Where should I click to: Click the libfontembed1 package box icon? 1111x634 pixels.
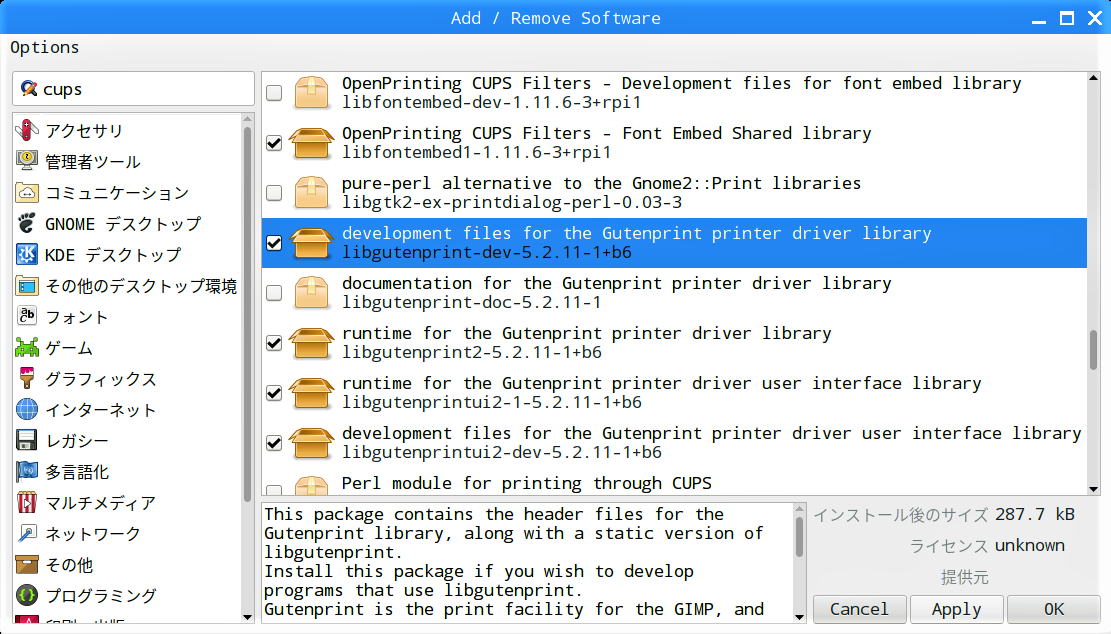click(312, 143)
